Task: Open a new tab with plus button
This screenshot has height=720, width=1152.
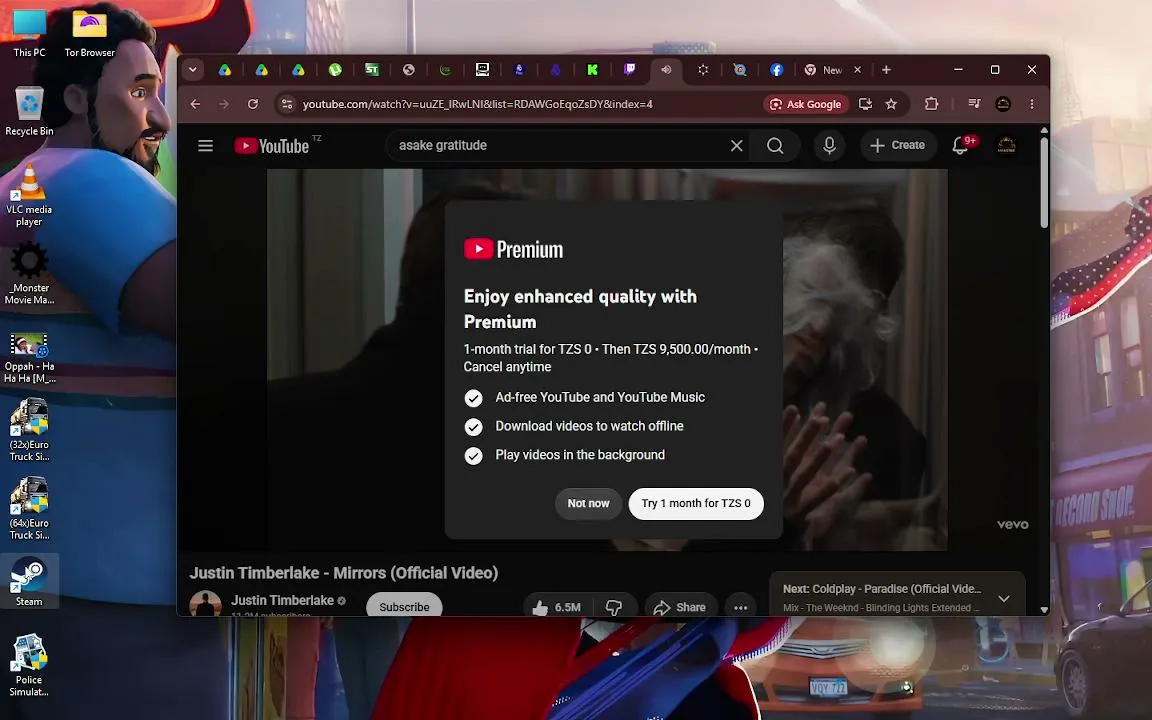Action: point(886,70)
